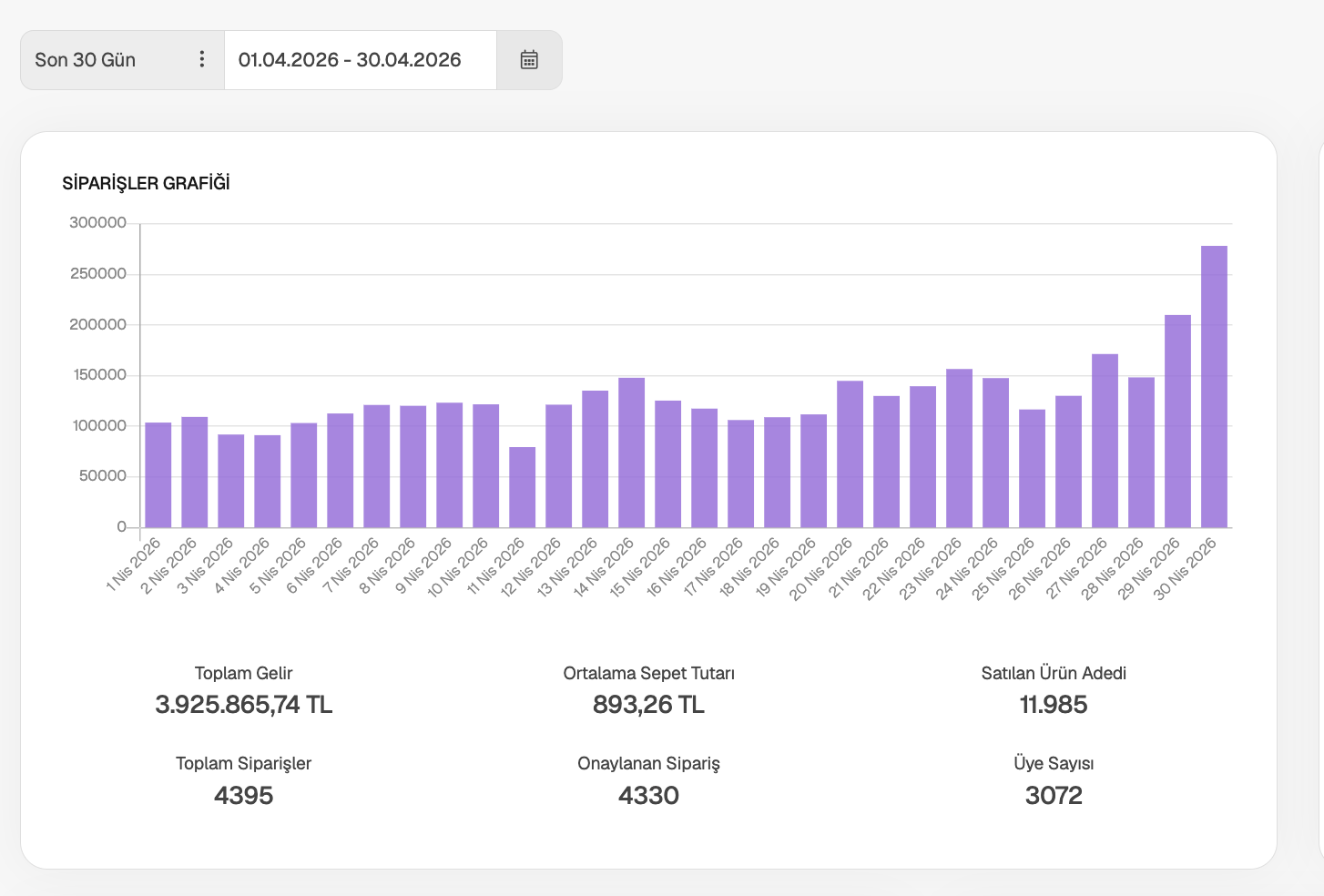This screenshot has width=1324, height=896.
Task: Click the 300000 y-axis label
Action: click(97, 223)
